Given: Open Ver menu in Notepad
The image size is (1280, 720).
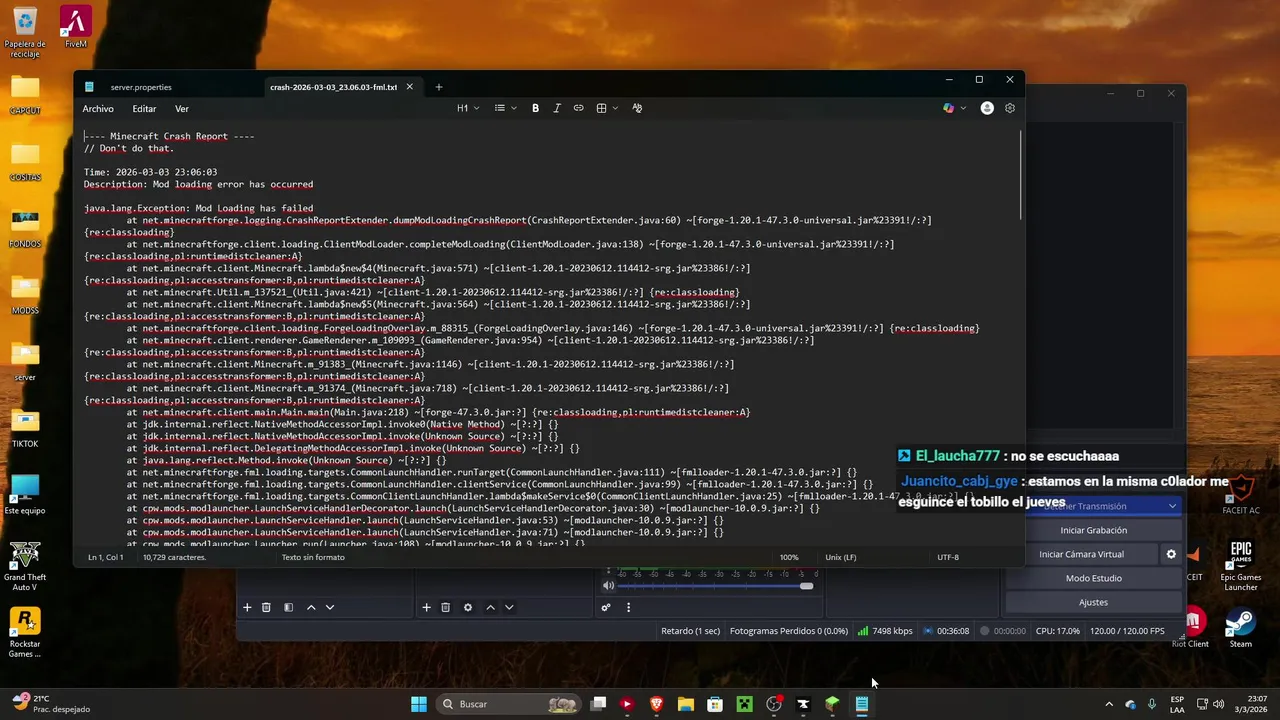Looking at the screenshot, I should pyautogui.click(x=182, y=108).
